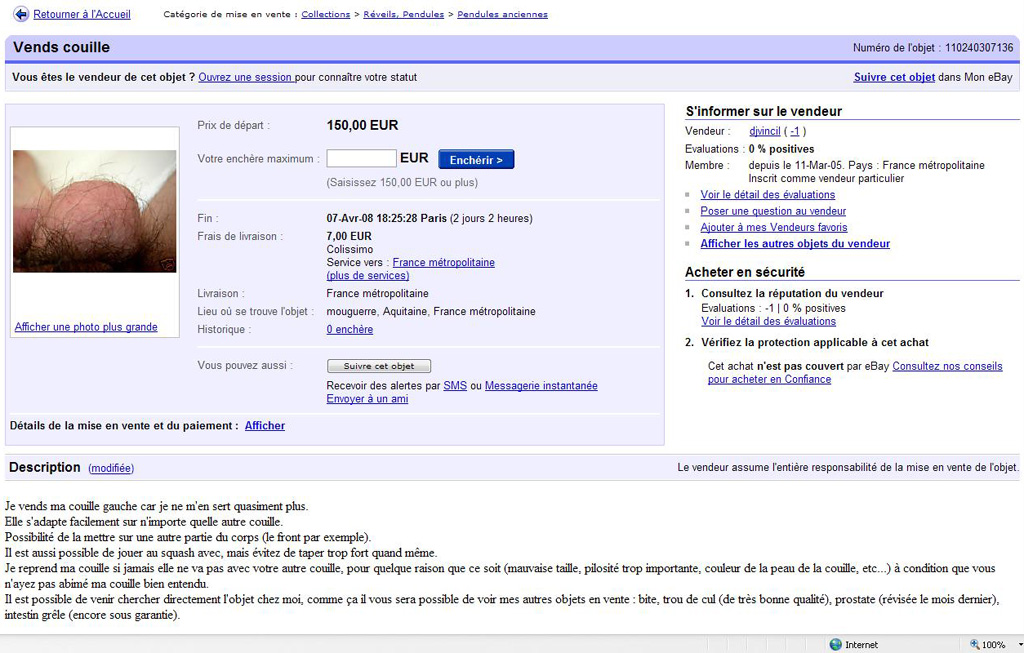The height and width of the screenshot is (653, 1024).
Task: Open the seller djvincil profile link
Action: click(x=765, y=131)
